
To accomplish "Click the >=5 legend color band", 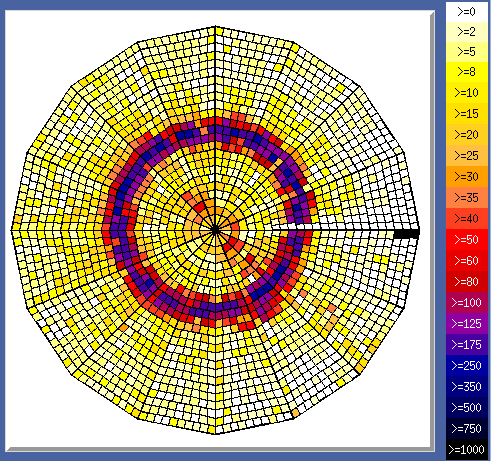I will pos(467,52).
